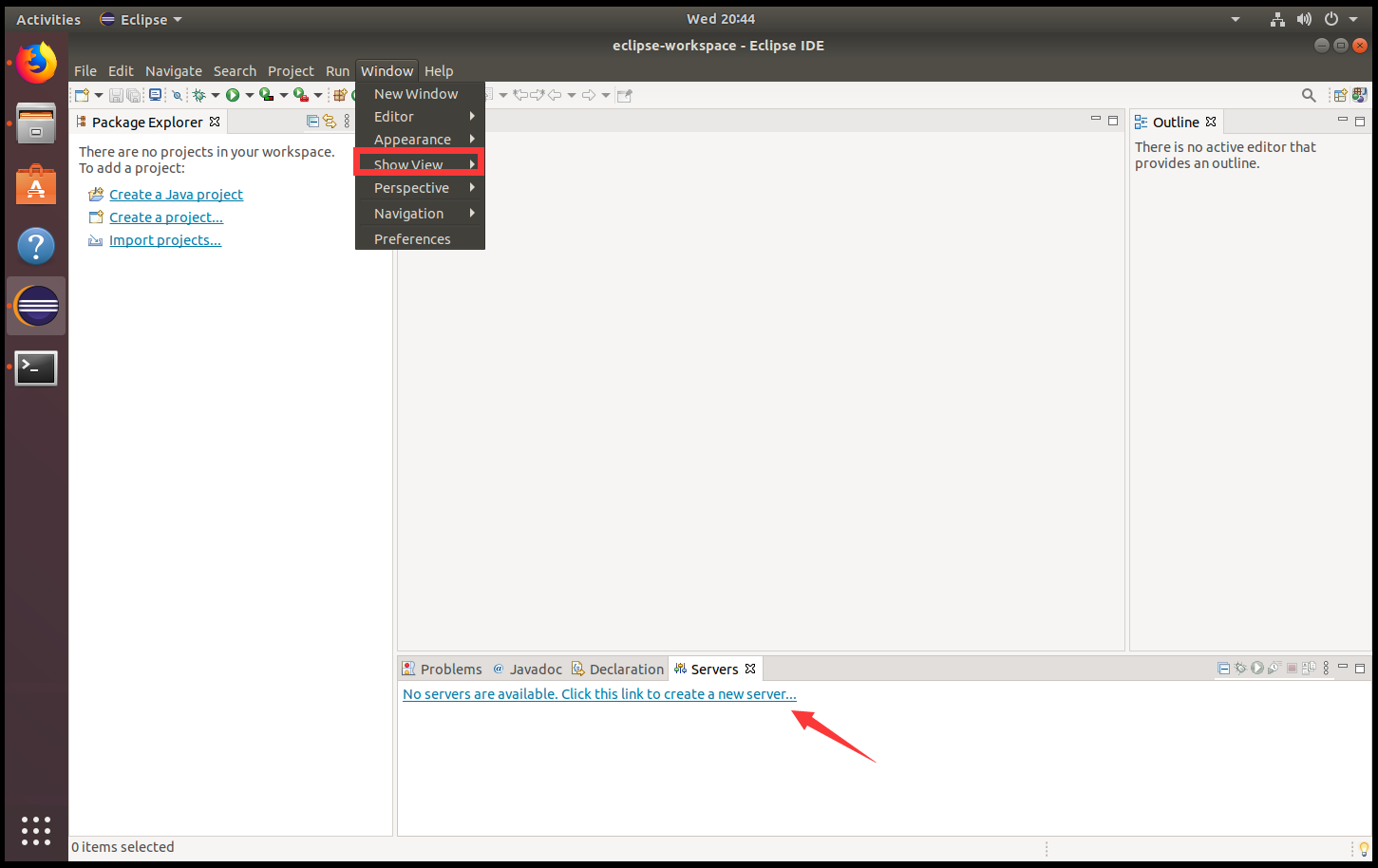
Task: Expand the External Tools dropdown arrow
Action: tap(318, 95)
